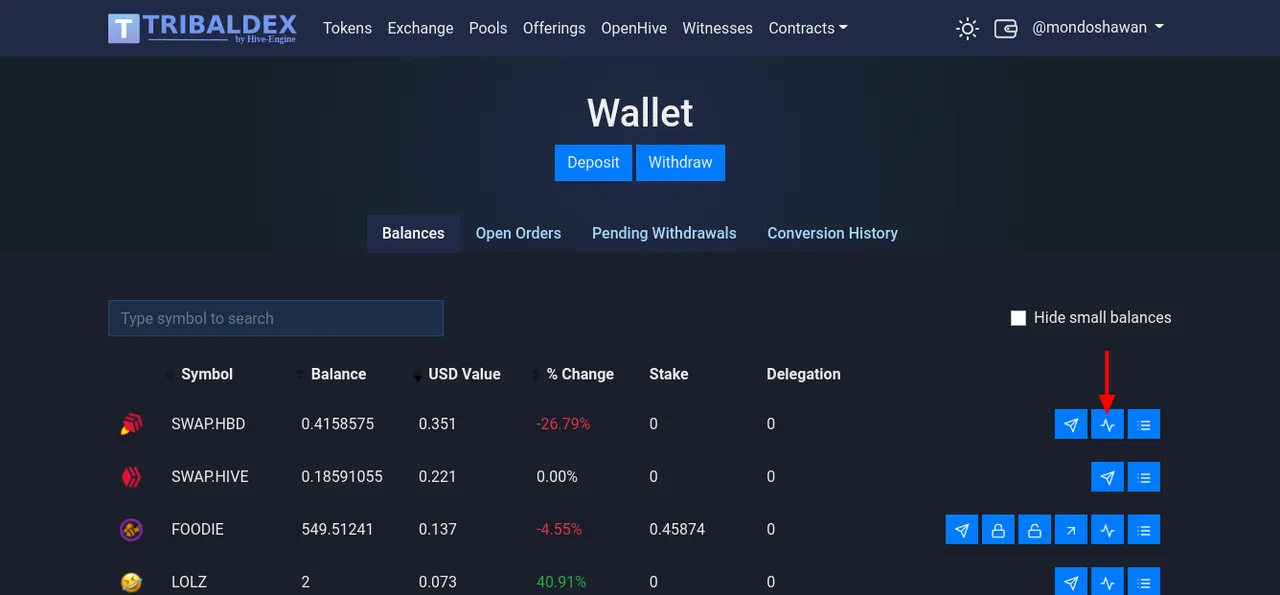Enable the Hide small balances checkbox

[1018, 318]
